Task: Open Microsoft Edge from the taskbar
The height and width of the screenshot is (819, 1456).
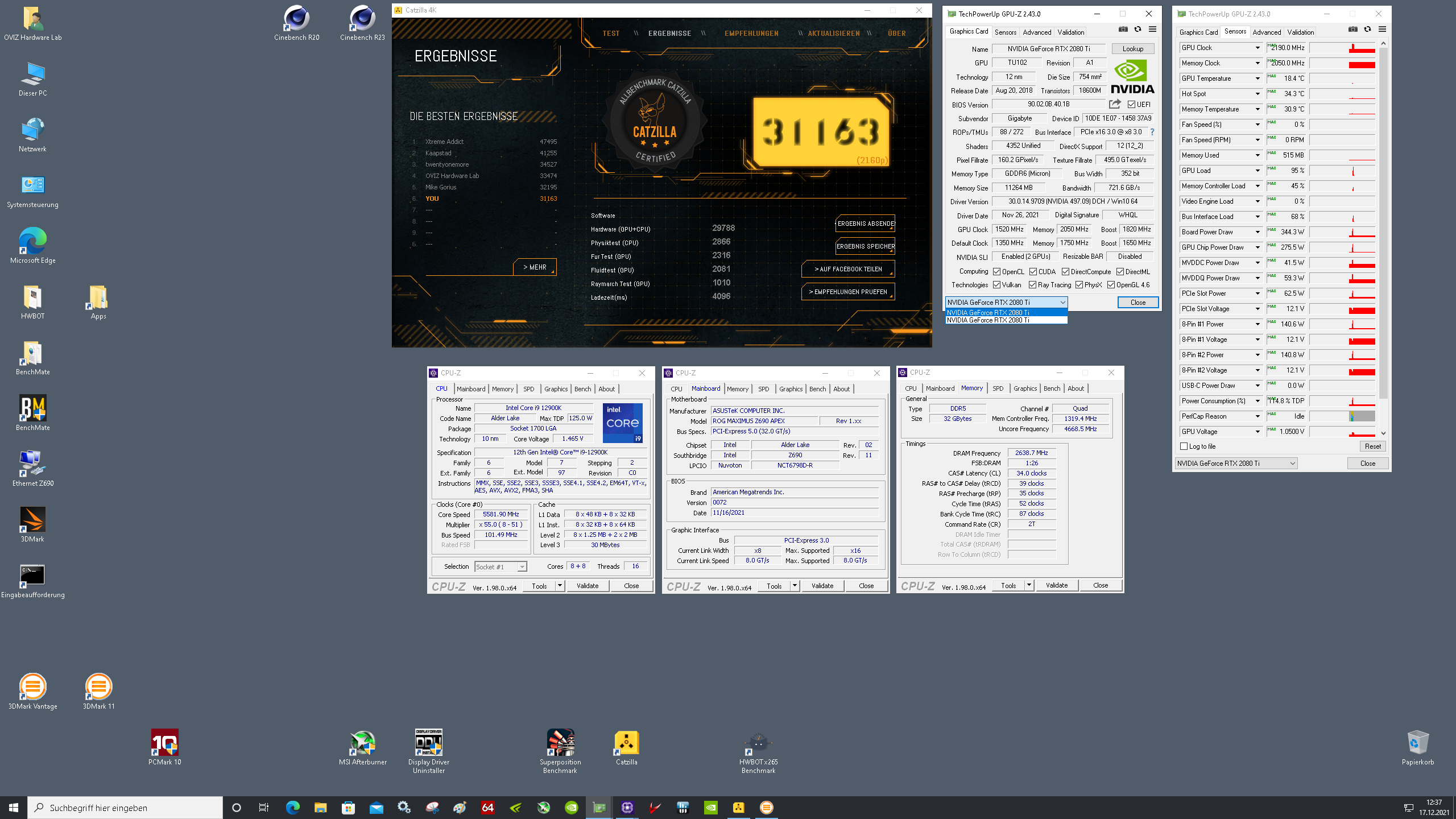Action: click(292, 807)
